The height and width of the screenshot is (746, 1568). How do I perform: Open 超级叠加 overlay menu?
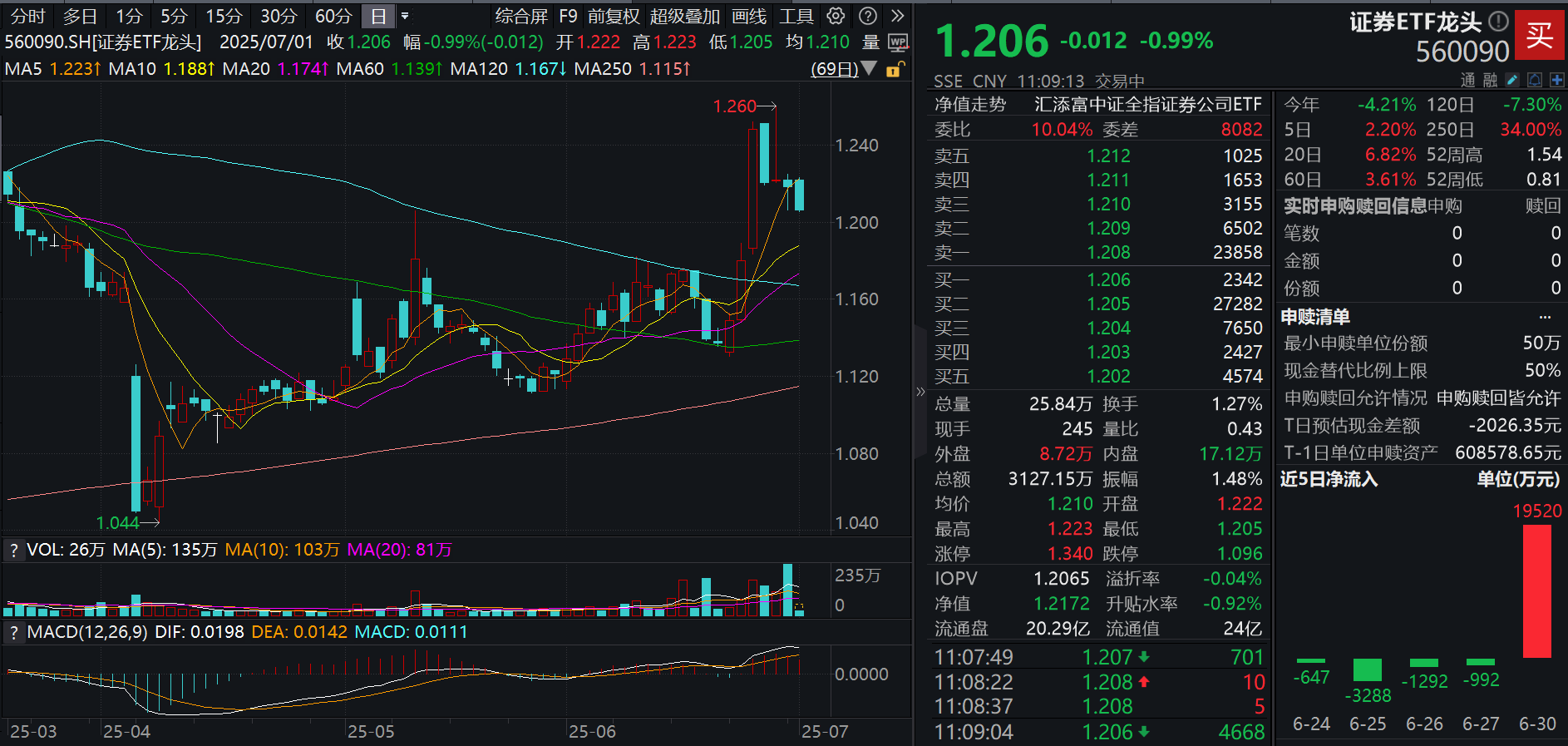(x=685, y=16)
